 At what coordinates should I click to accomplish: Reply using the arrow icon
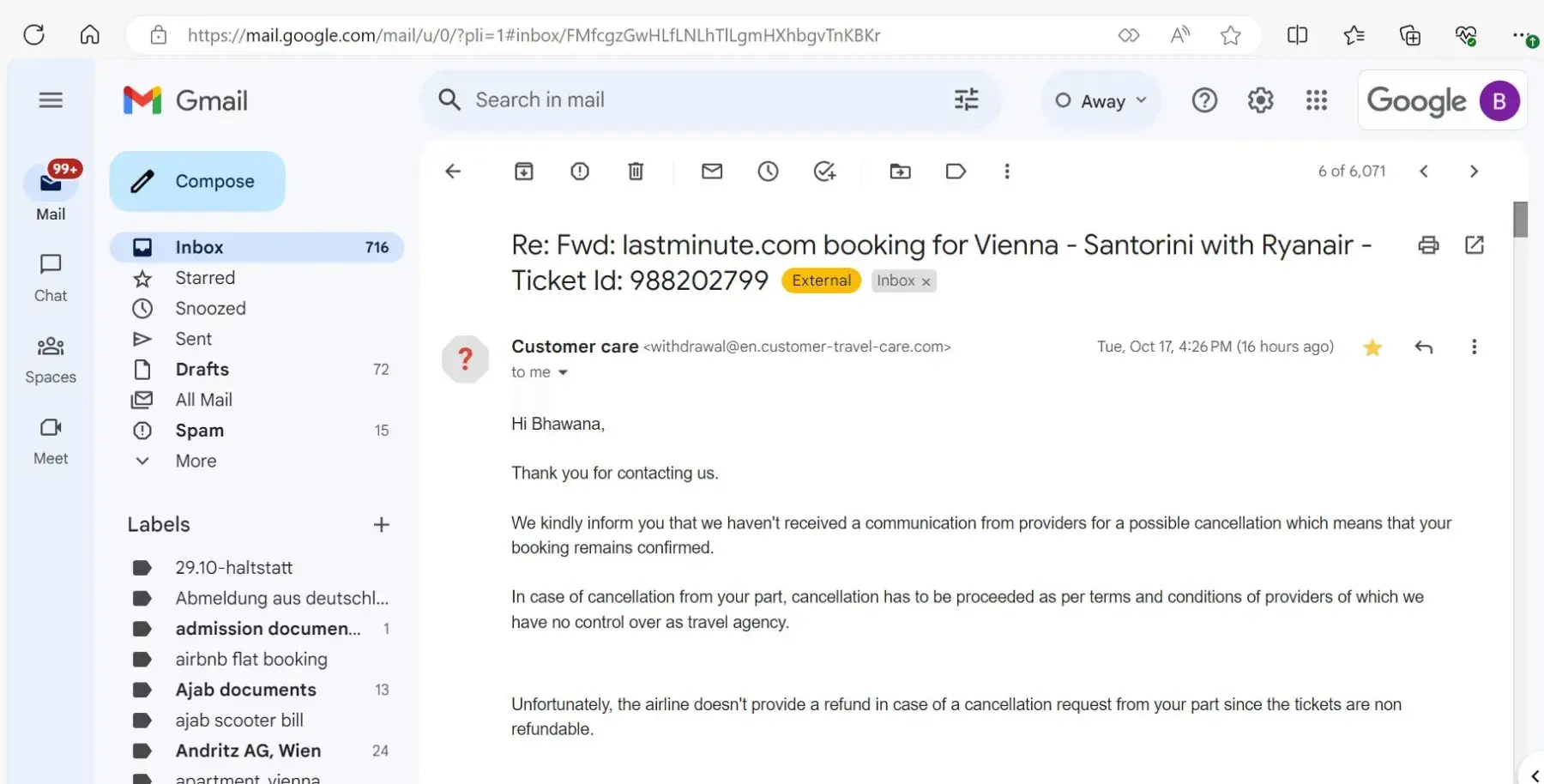[x=1424, y=347]
